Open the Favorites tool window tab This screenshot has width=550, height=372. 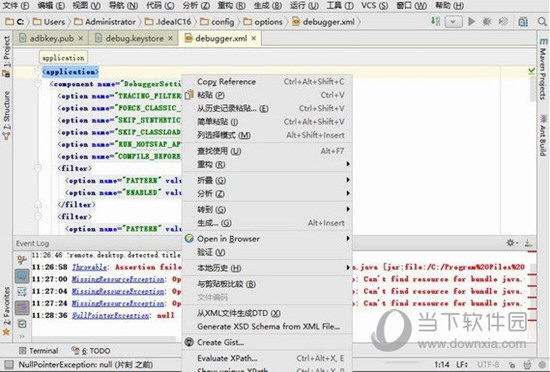tap(6, 311)
